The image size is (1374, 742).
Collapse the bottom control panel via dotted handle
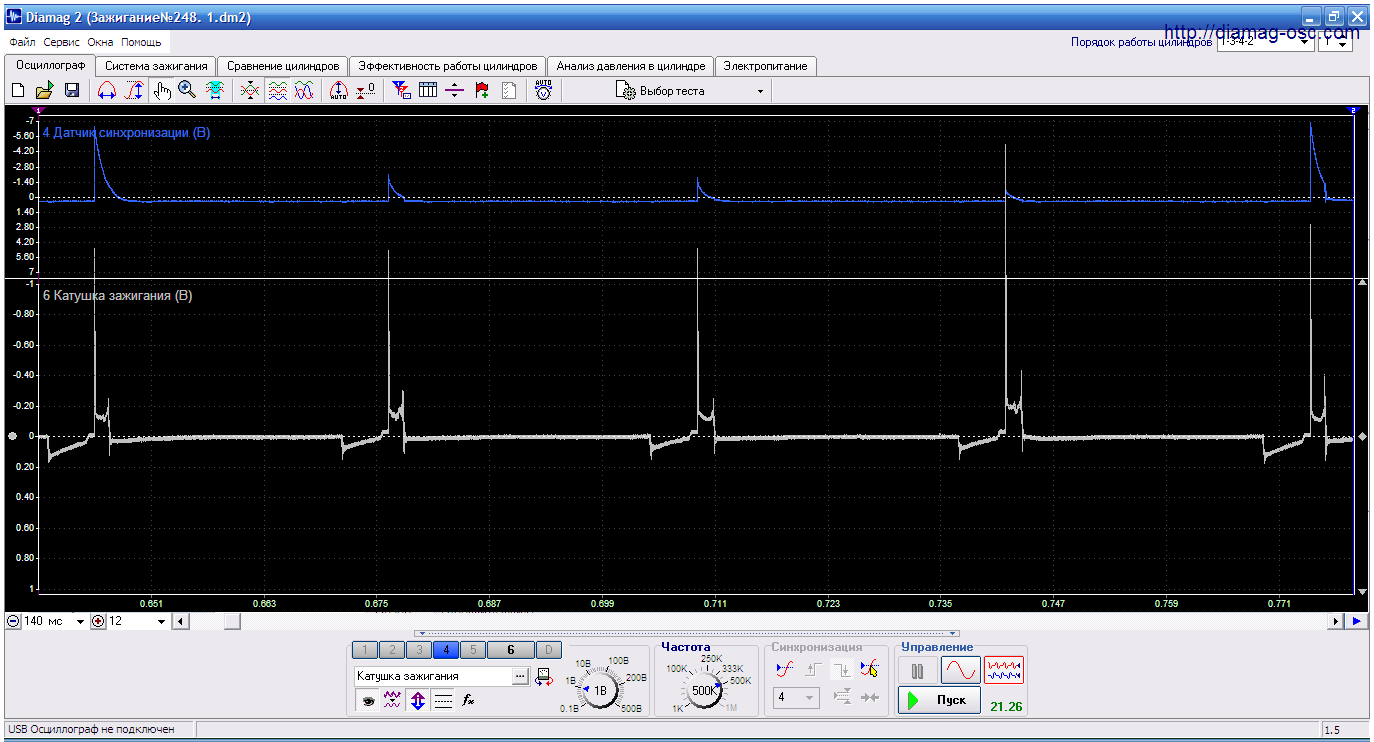pyautogui.click(x=687, y=633)
